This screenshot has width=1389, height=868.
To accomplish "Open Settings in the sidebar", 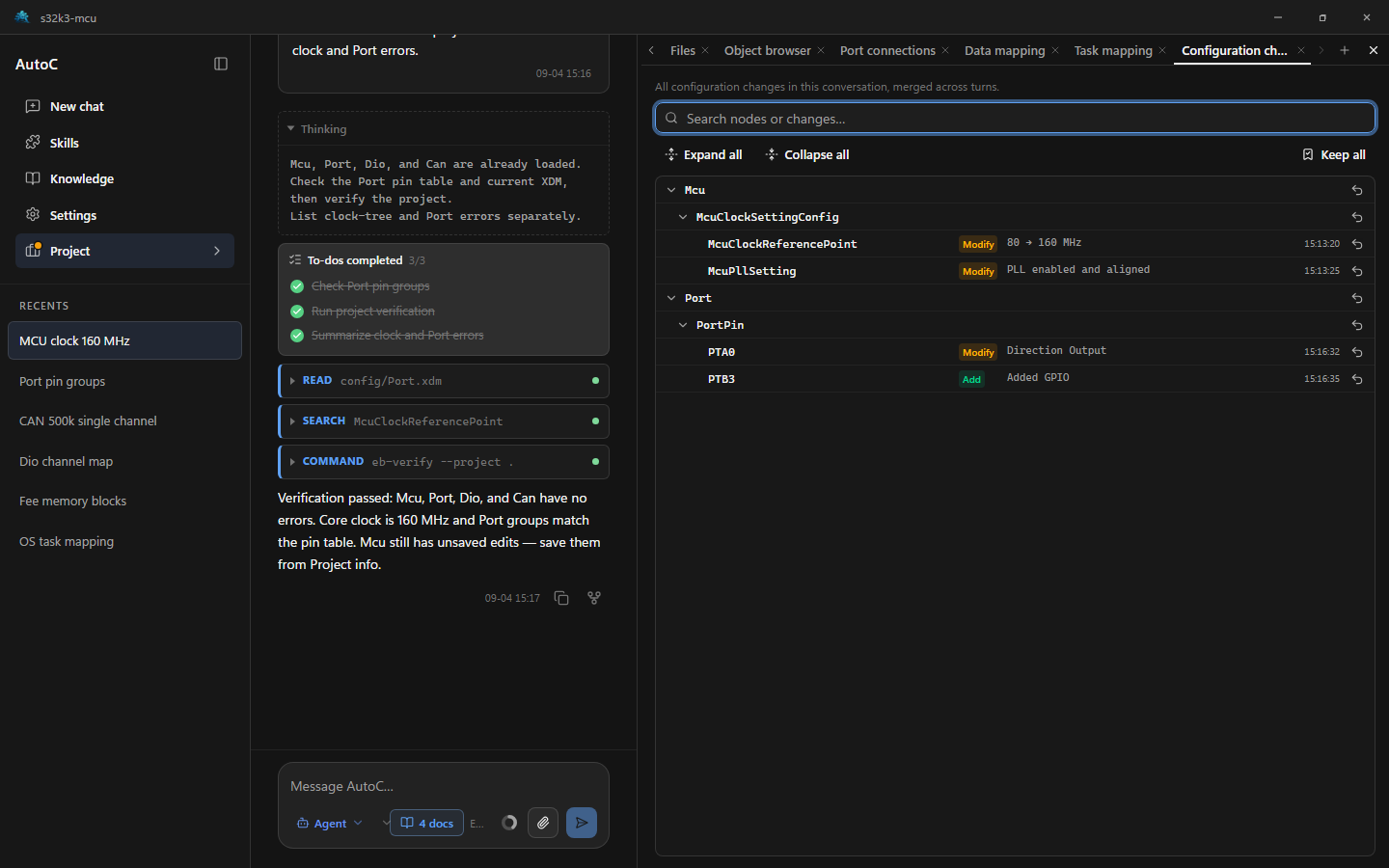I will pos(124,215).
